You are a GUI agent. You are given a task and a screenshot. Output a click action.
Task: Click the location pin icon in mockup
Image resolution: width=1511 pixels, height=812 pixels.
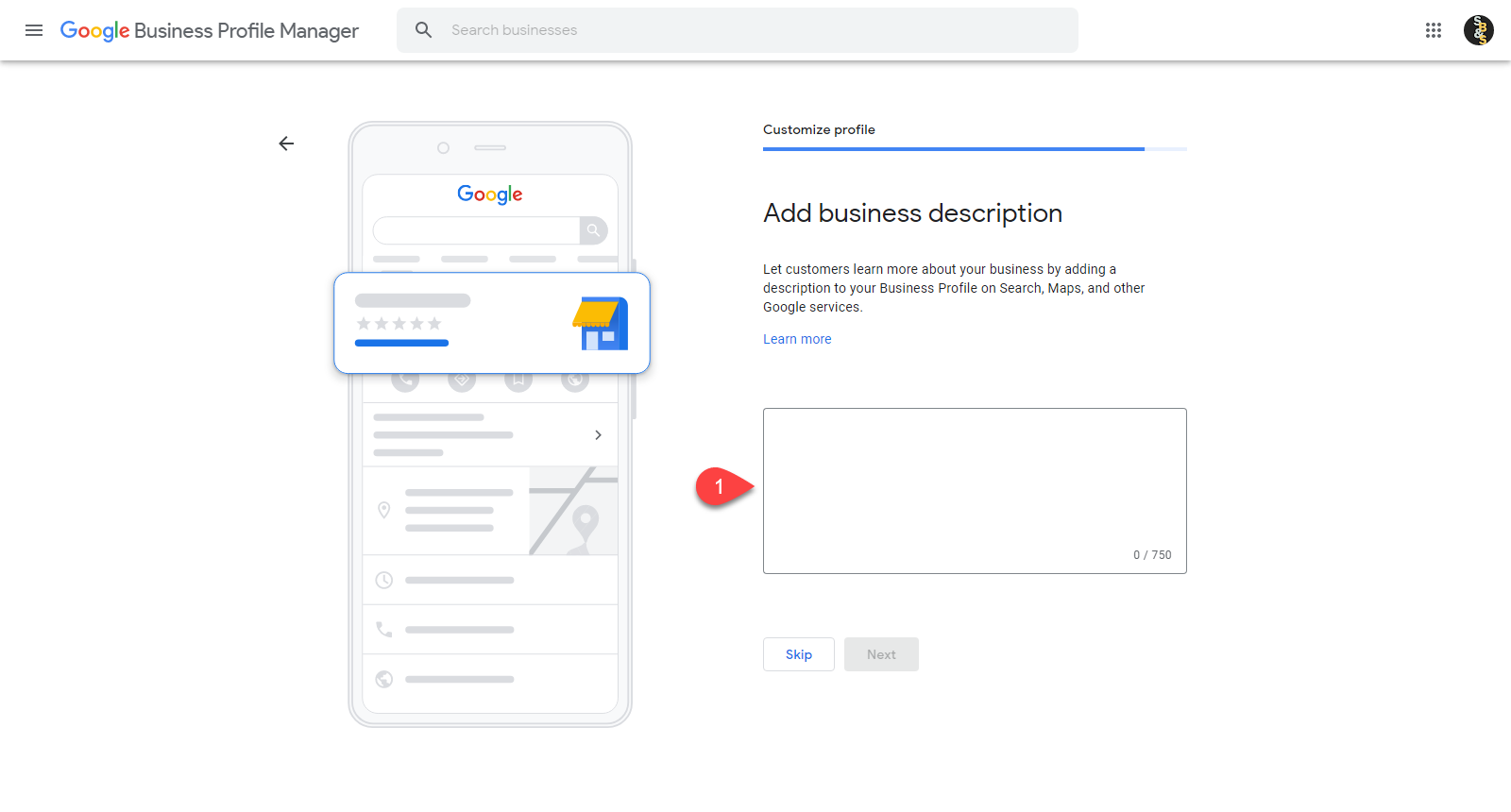click(x=384, y=510)
